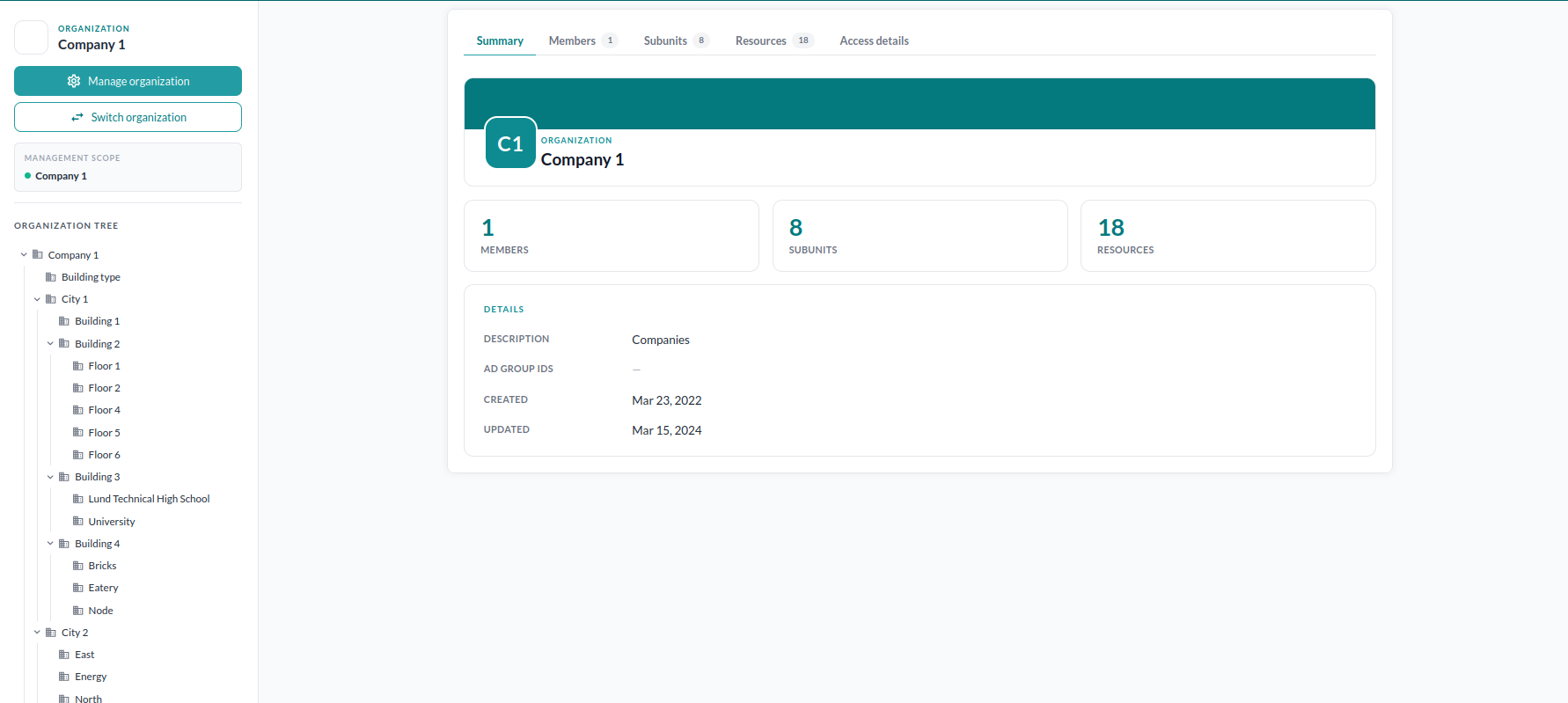The height and width of the screenshot is (703, 1568).
Task: Click the Members tab count badge
Action: coord(610,40)
